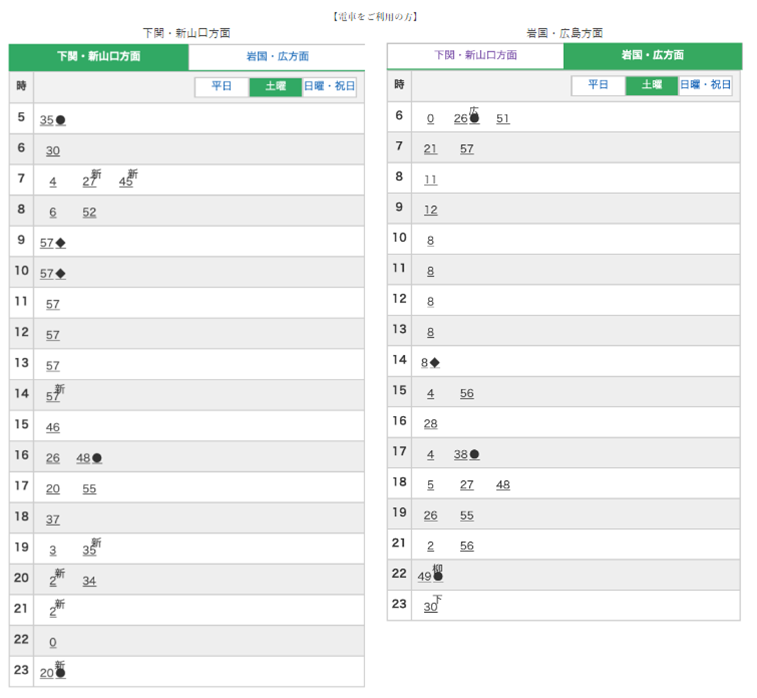The image size is (757, 698).
Task: Select 土曜 in the 岩国・広方面 timetable
Action: click(x=652, y=86)
